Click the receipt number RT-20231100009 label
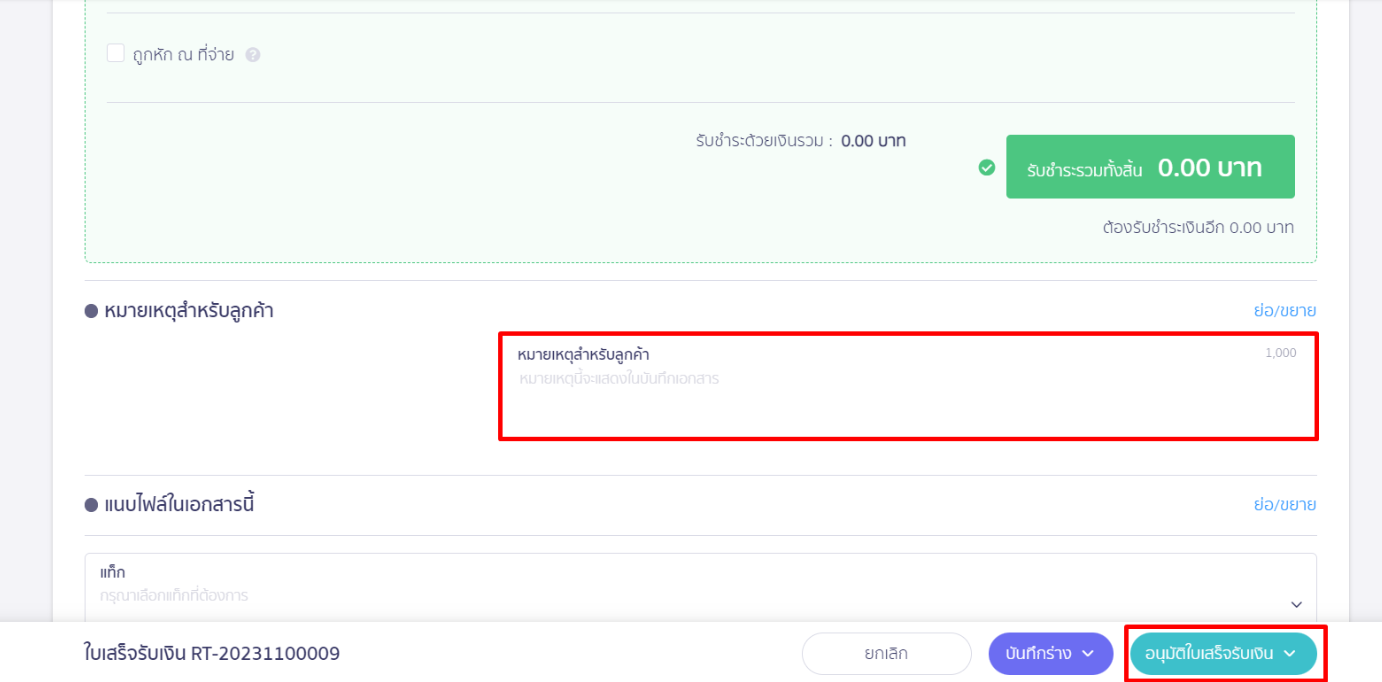 [211, 654]
